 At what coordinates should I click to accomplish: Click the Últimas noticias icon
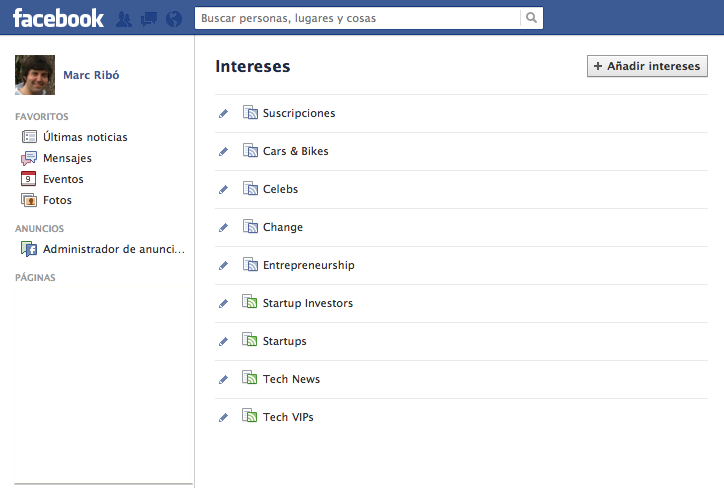tap(29, 137)
